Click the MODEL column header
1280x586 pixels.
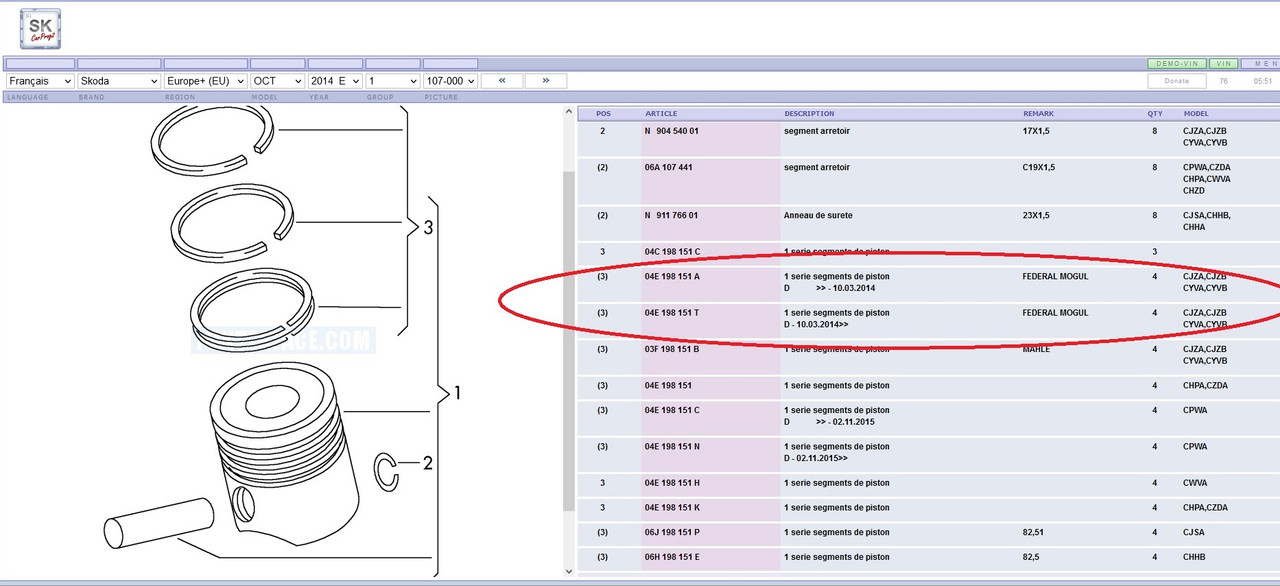[1196, 114]
